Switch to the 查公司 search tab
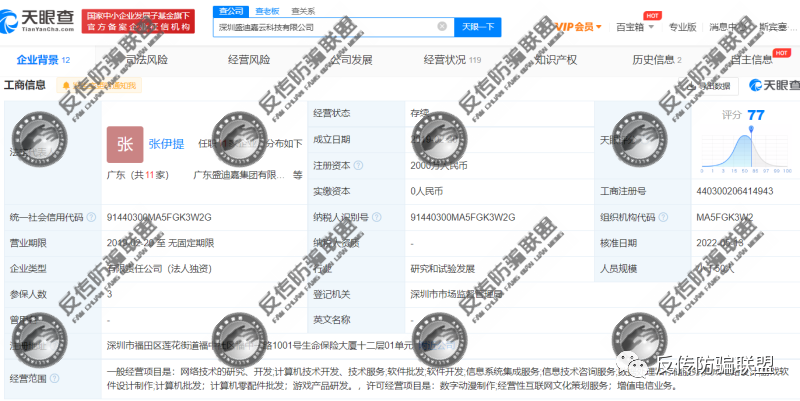The width and height of the screenshot is (800, 401). [231, 11]
